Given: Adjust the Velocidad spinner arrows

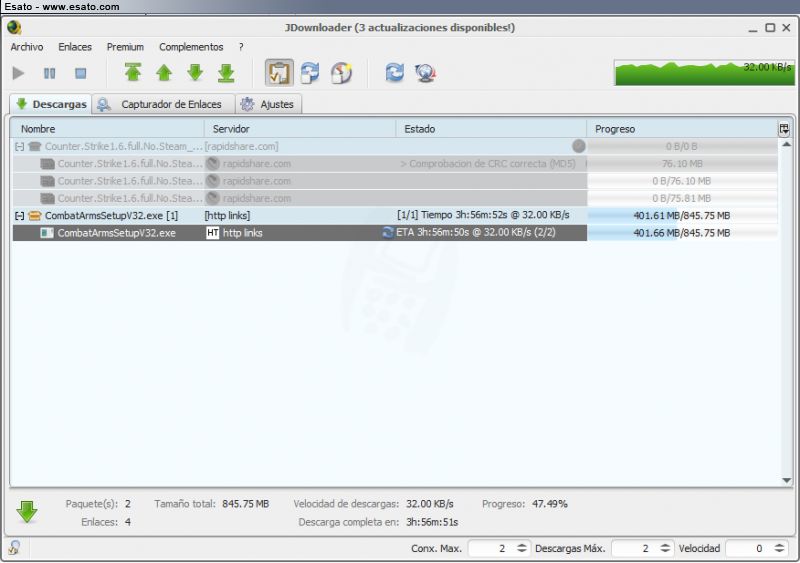Looking at the screenshot, I should (779, 548).
